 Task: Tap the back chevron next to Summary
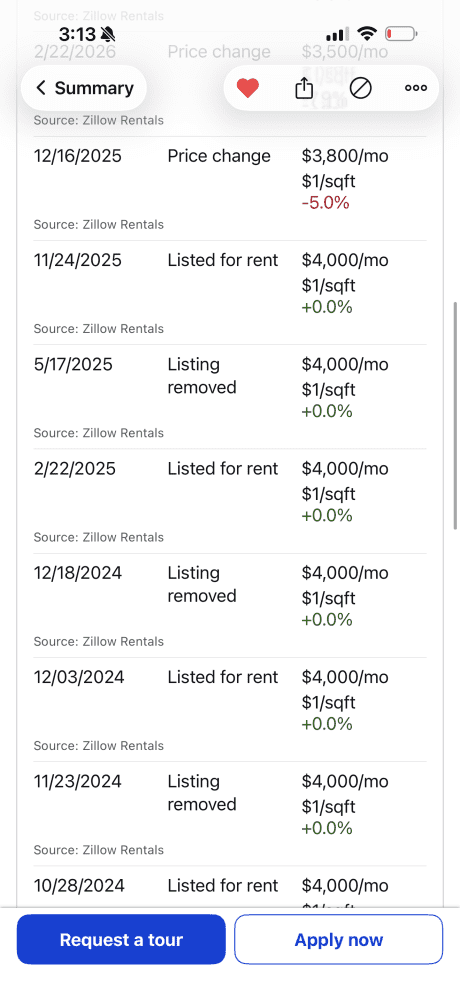pyautogui.click(x=41, y=88)
